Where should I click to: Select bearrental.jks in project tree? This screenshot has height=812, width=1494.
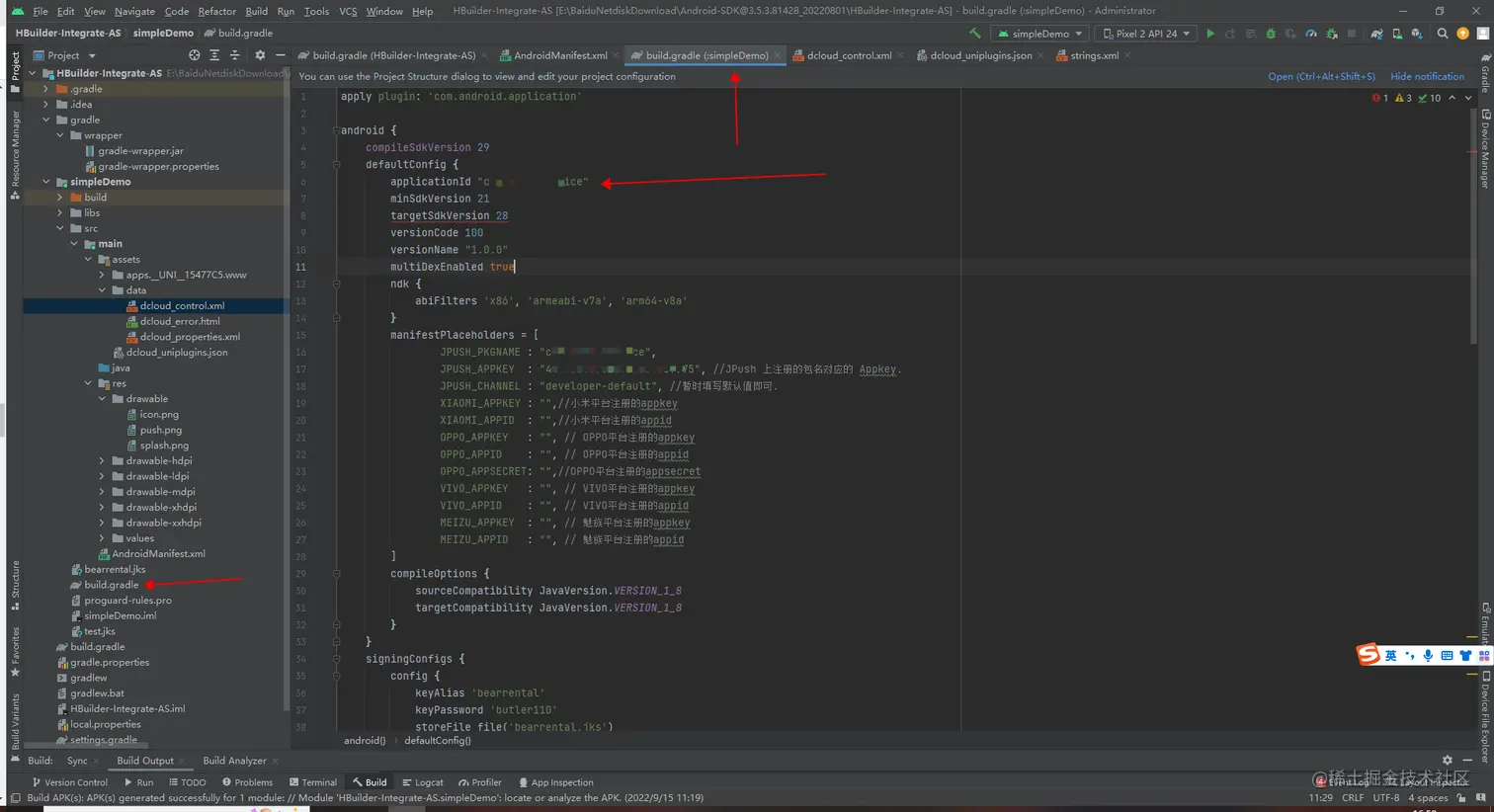click(x=115, y=569)
